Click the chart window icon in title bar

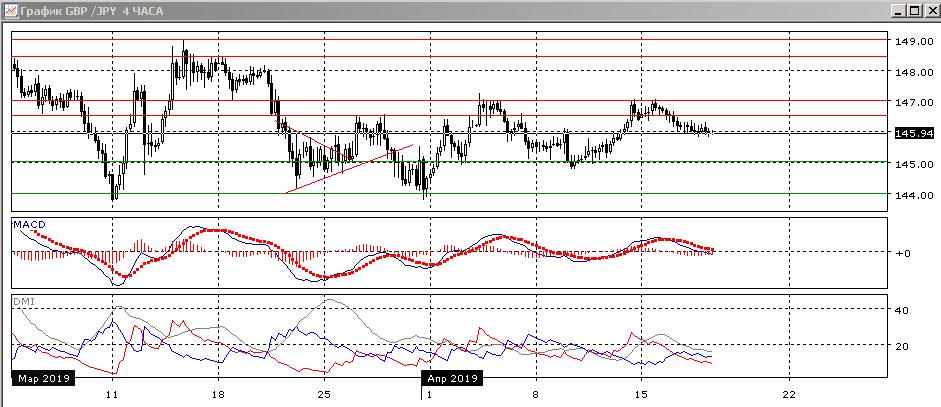(x=10, y=10)
